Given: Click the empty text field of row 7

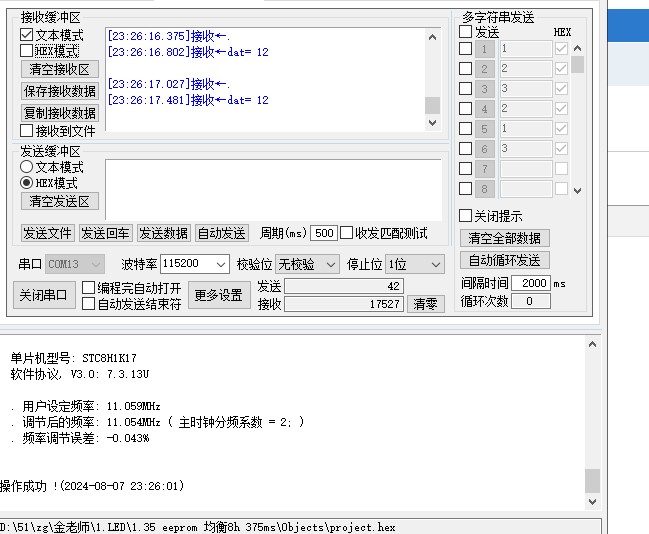Looking at the screenshot, I should tap(526, 169).
